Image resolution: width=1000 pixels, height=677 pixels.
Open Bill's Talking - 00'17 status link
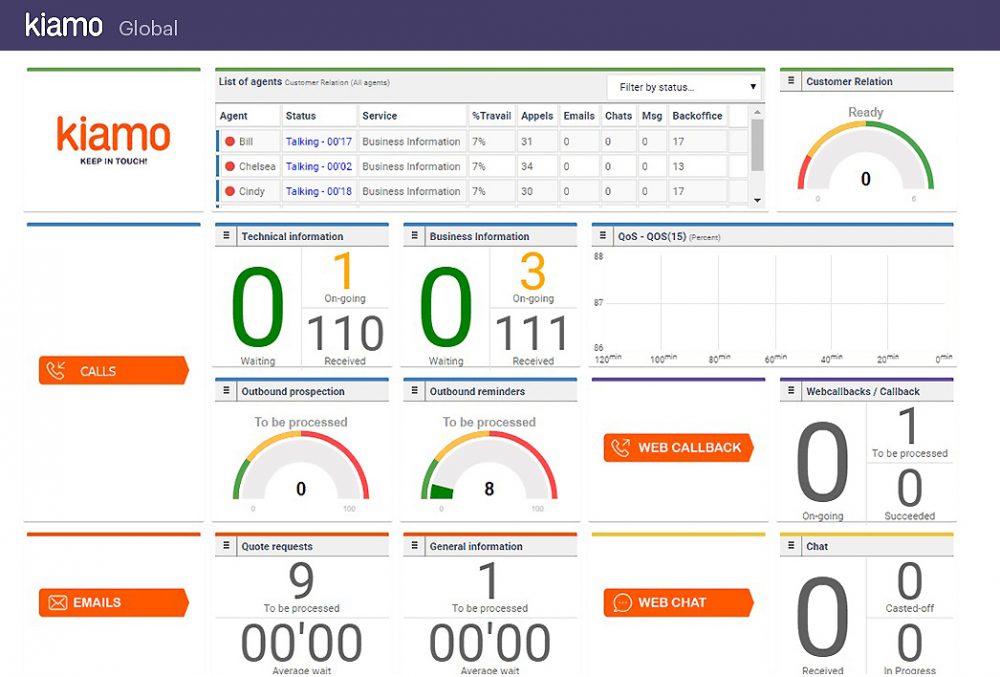(319, 142)
